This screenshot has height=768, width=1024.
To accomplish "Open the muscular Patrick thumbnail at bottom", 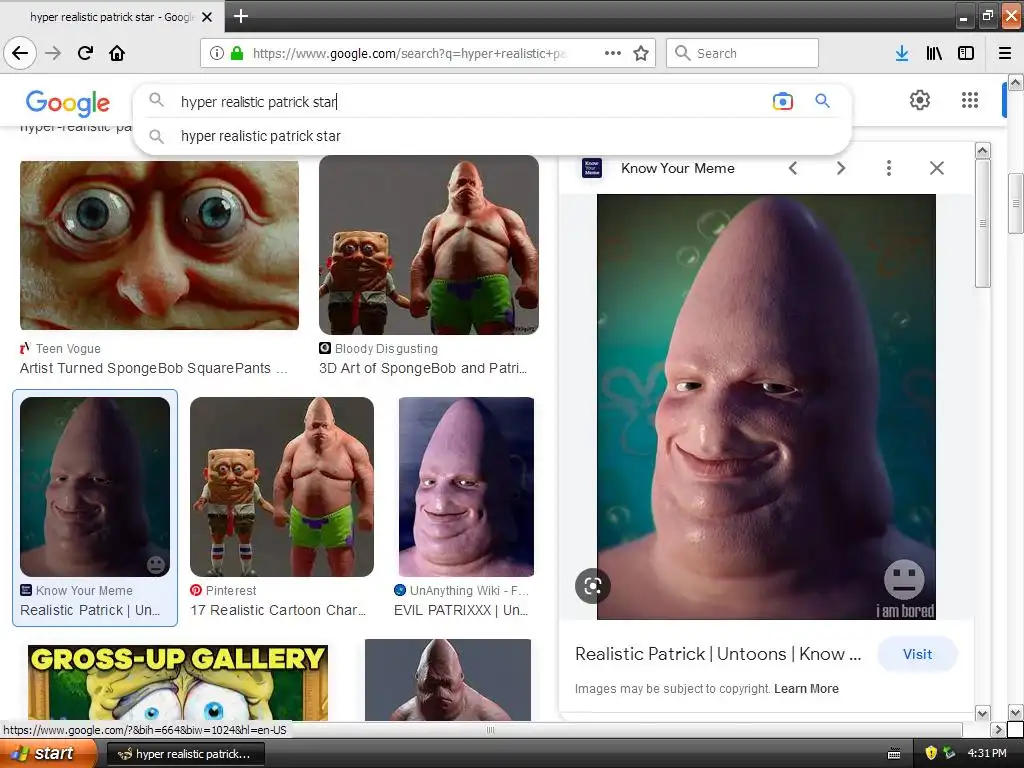I will tap(448, 680).
